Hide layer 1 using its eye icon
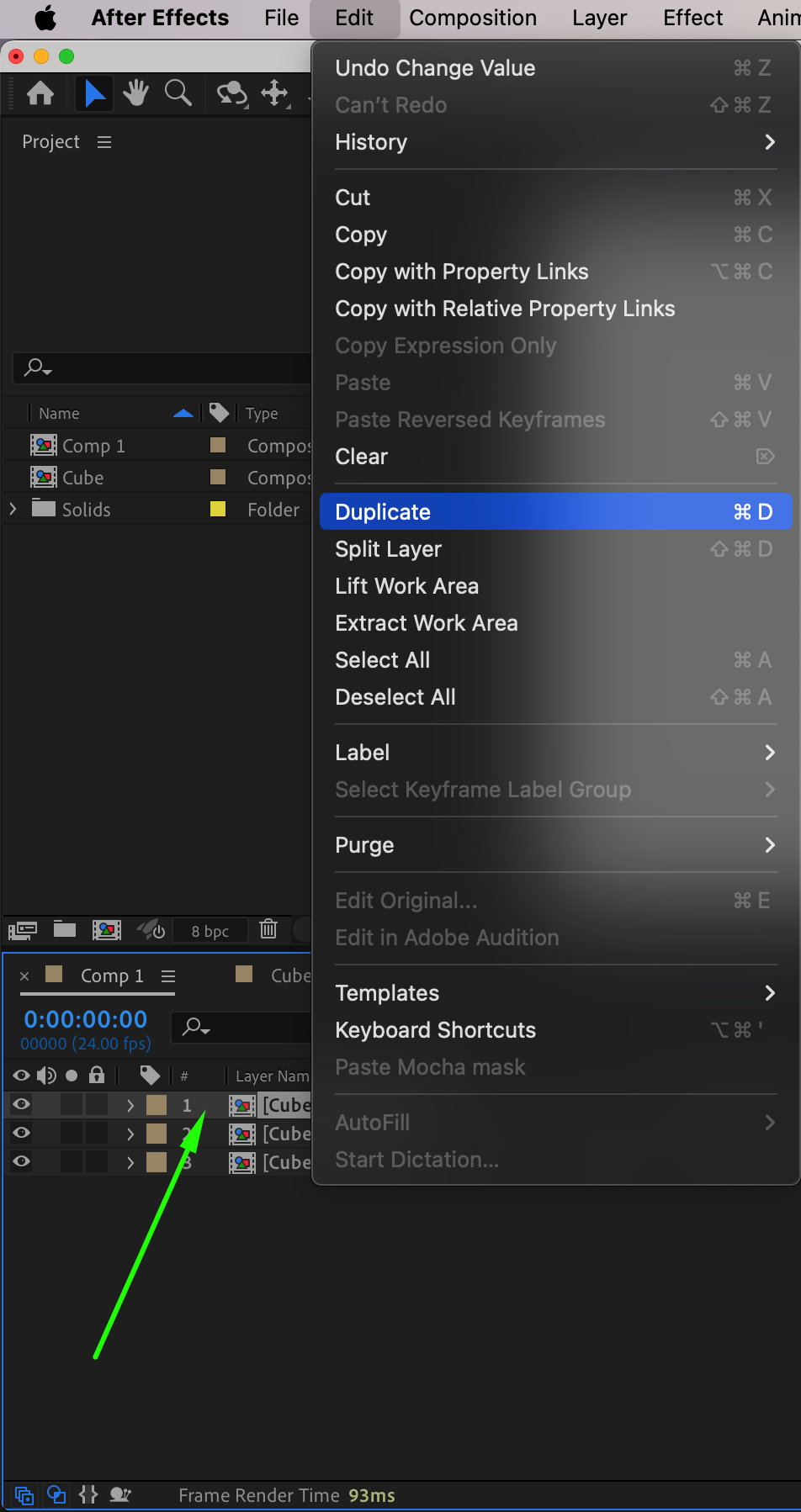The height and width of the screenshot is (1512, 801). click(22, 1104)
